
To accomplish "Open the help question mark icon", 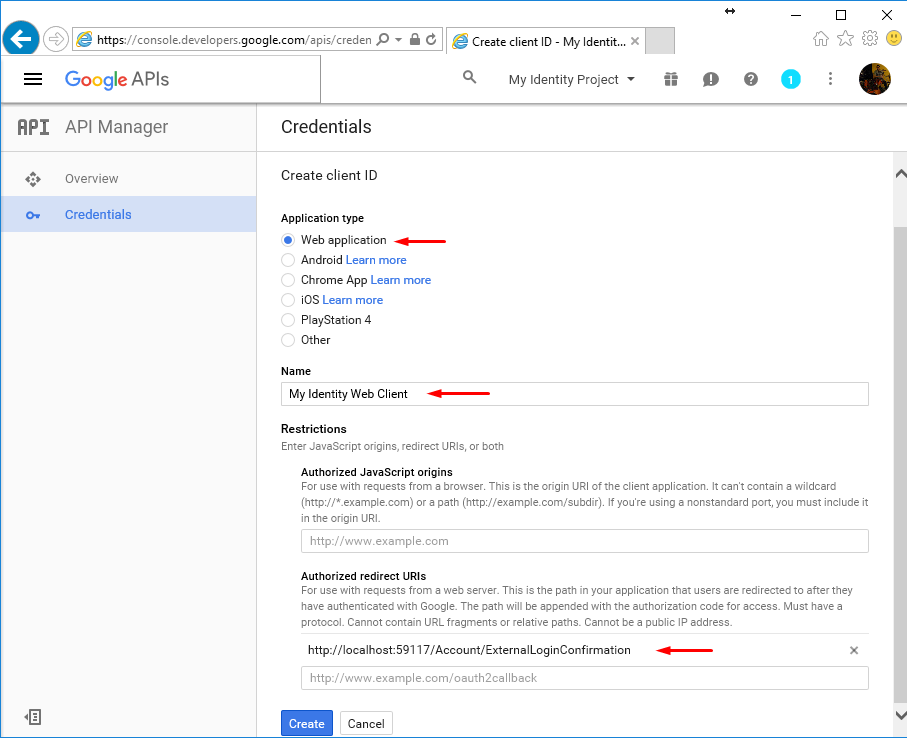I will 751,79.
